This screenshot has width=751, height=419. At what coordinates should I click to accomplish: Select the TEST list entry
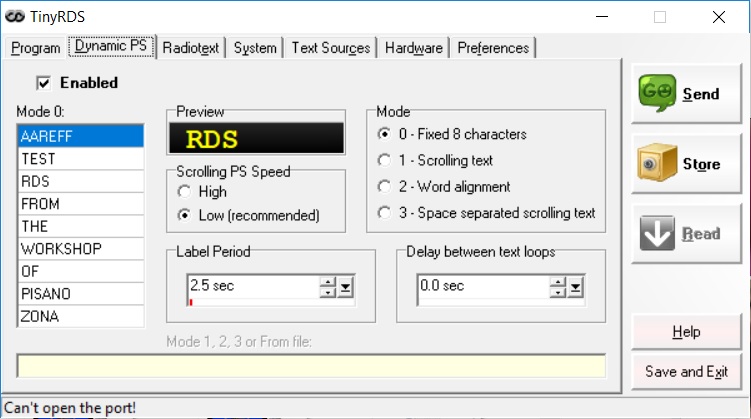80,159
